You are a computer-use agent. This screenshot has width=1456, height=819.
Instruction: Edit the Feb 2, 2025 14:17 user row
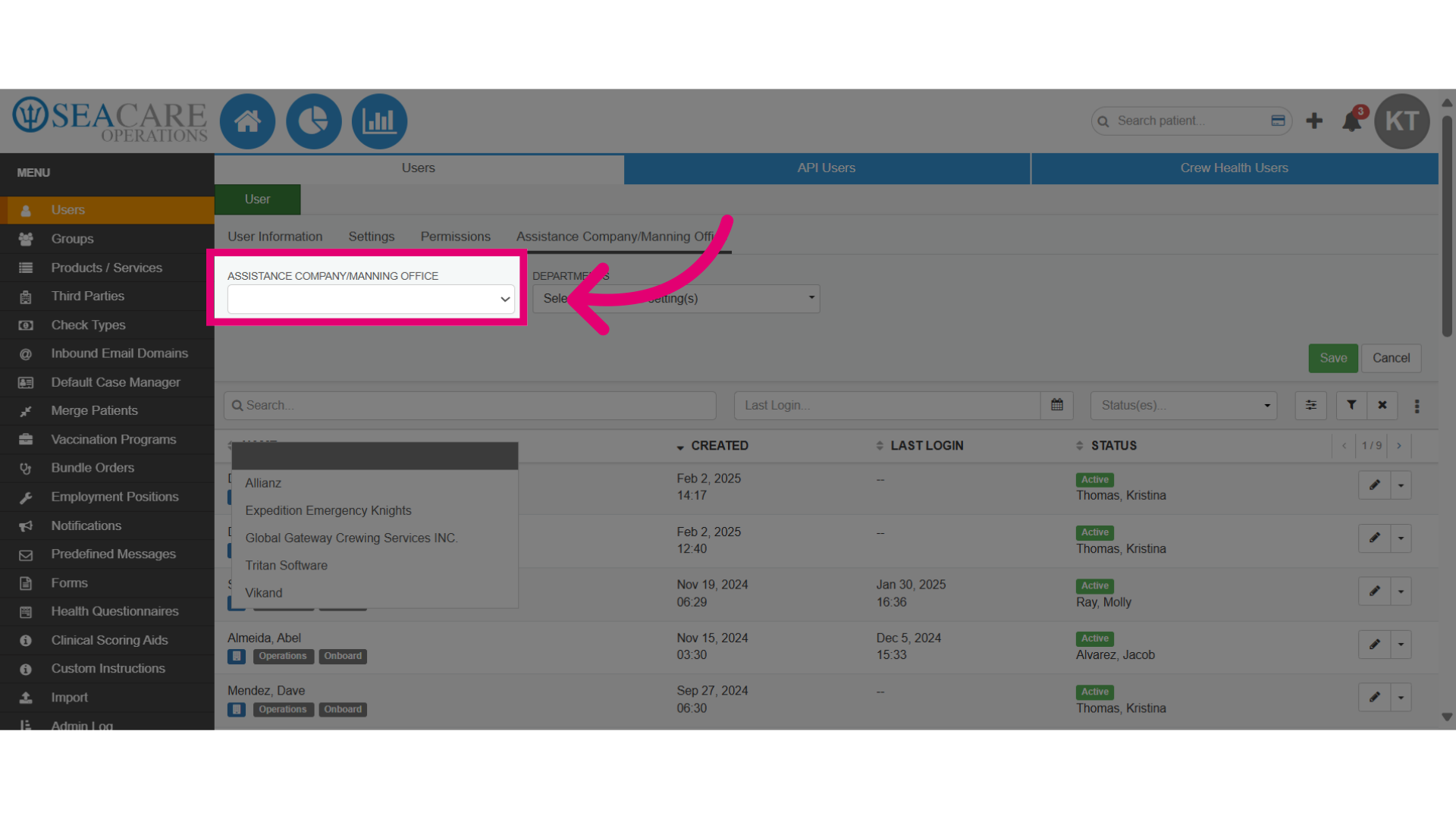pos(1374,485)
